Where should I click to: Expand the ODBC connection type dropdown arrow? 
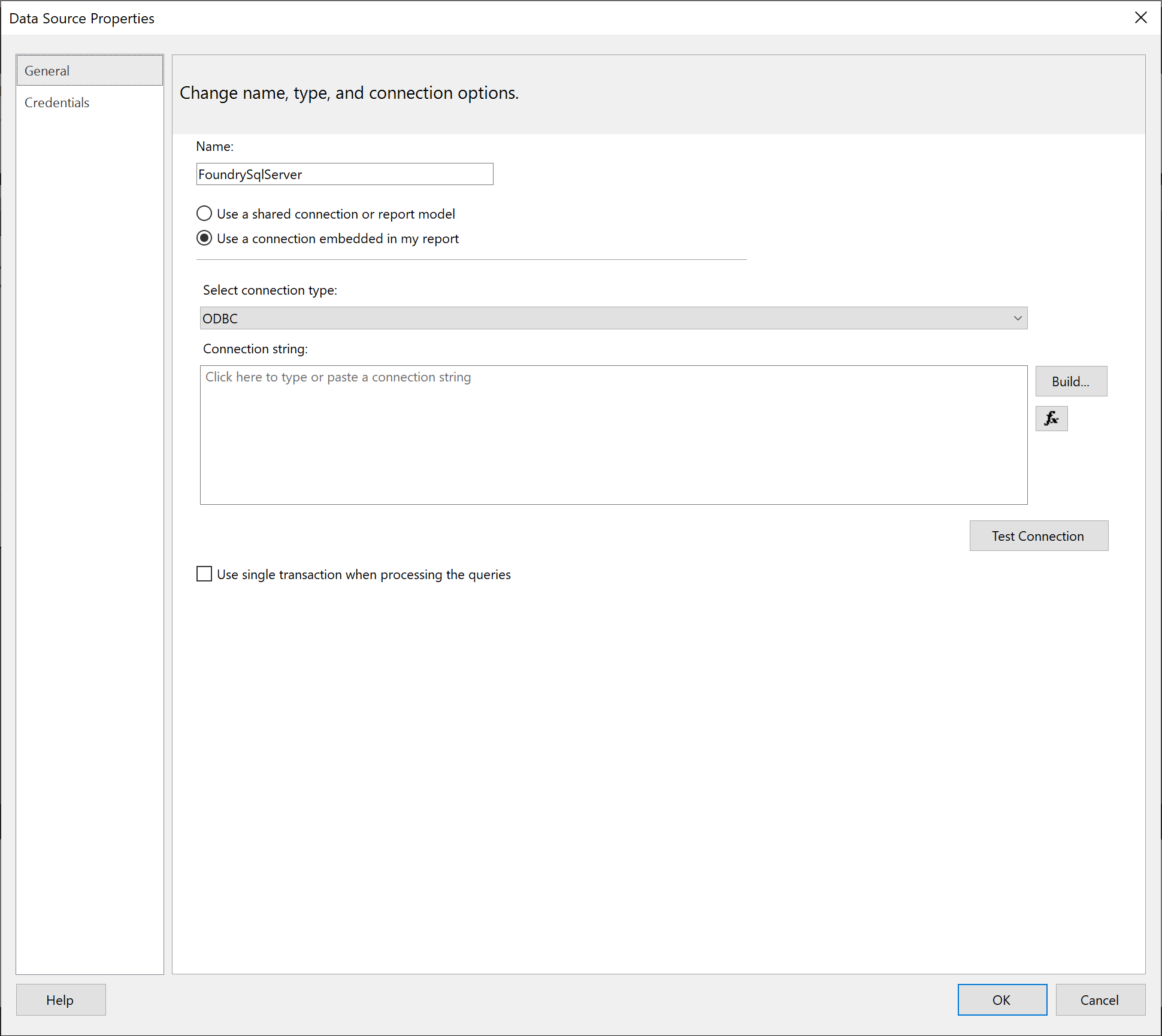pos(1017,318)
